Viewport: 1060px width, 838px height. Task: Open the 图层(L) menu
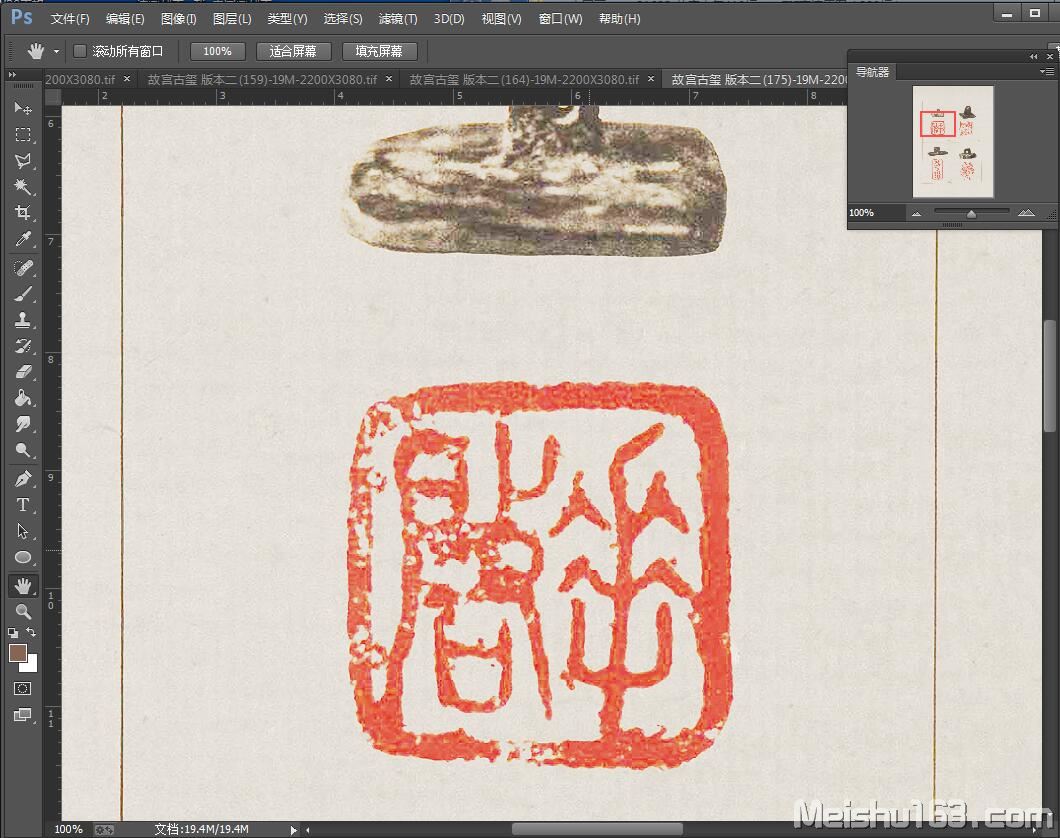pyautogui.click(x=232, y=19)
